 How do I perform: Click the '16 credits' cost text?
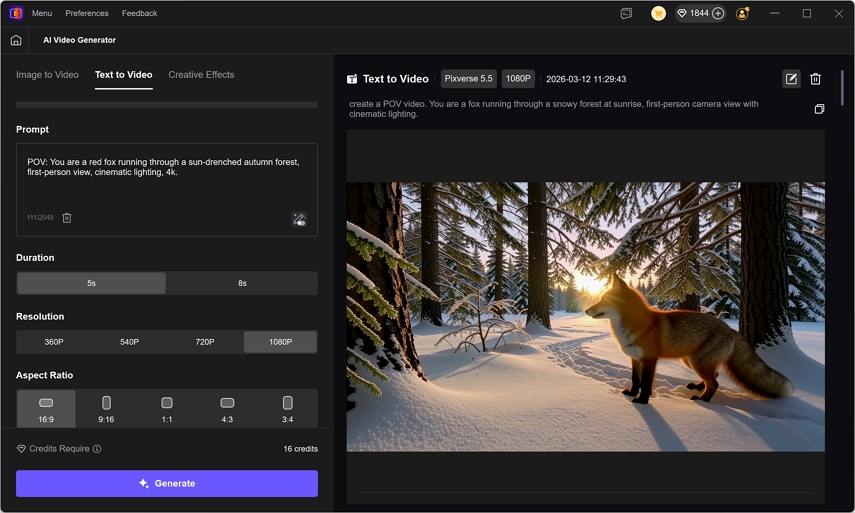click(300, 449)
